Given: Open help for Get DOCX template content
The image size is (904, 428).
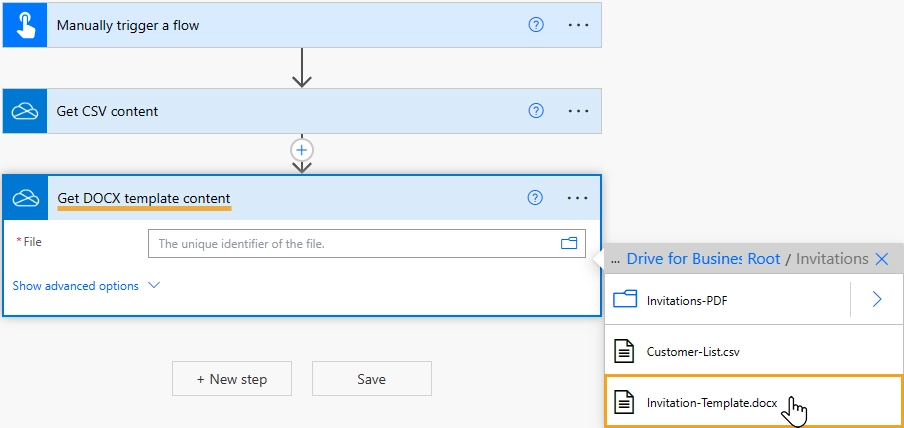Looking at the screenshot, I should [535, 198].
